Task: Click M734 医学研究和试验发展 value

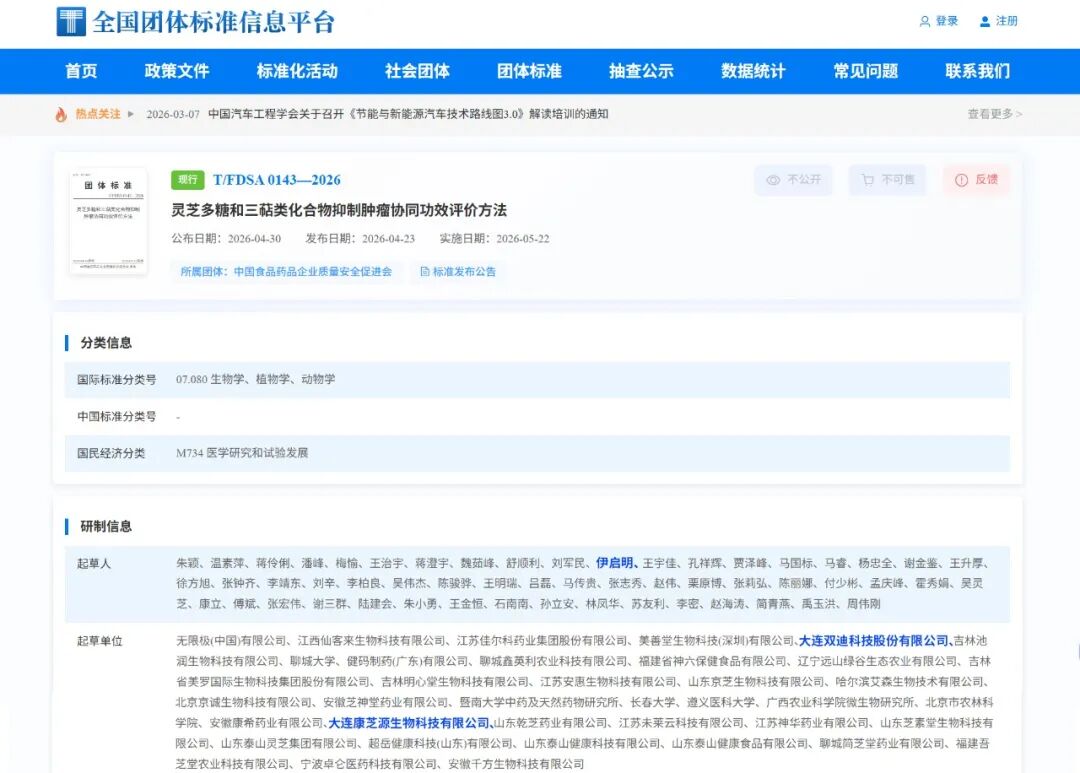Action: 242,453
